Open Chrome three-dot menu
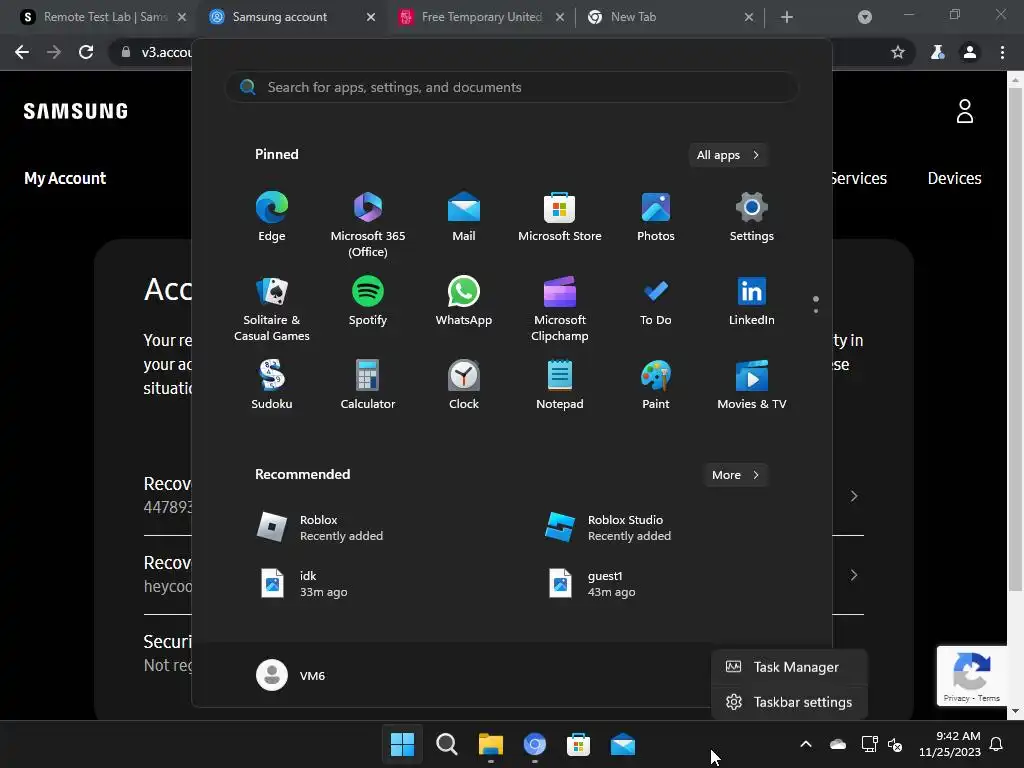Viewport: 1024px width, 768px height. [x=1002, y=52]
